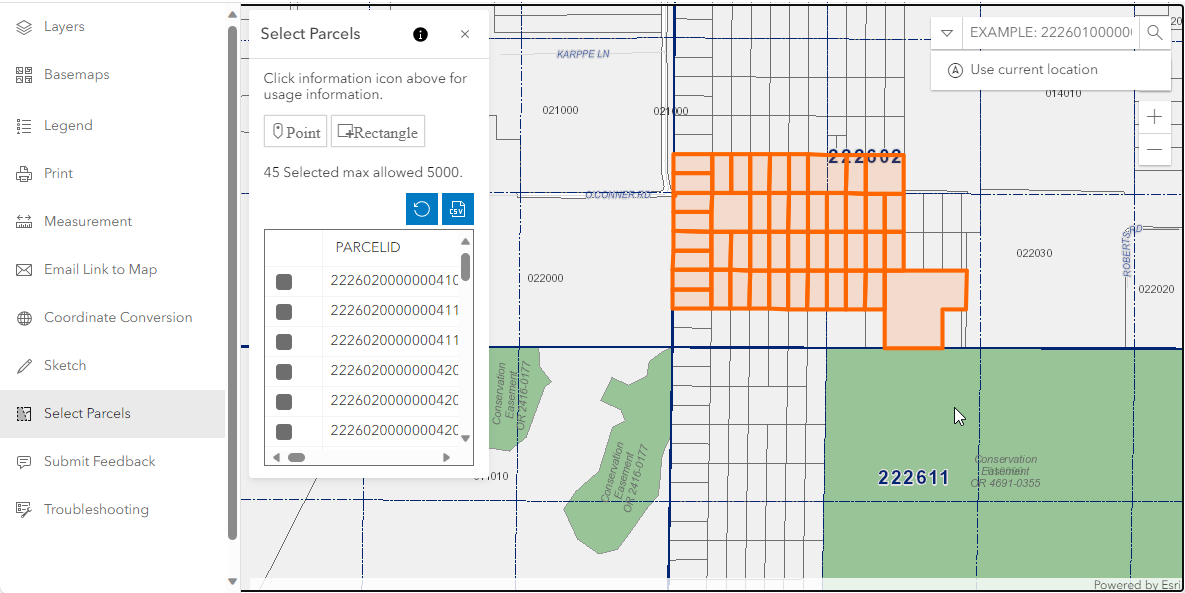Click the search magnifier icon
The width and height of the screenshot is (1185, 593).
1154,33
